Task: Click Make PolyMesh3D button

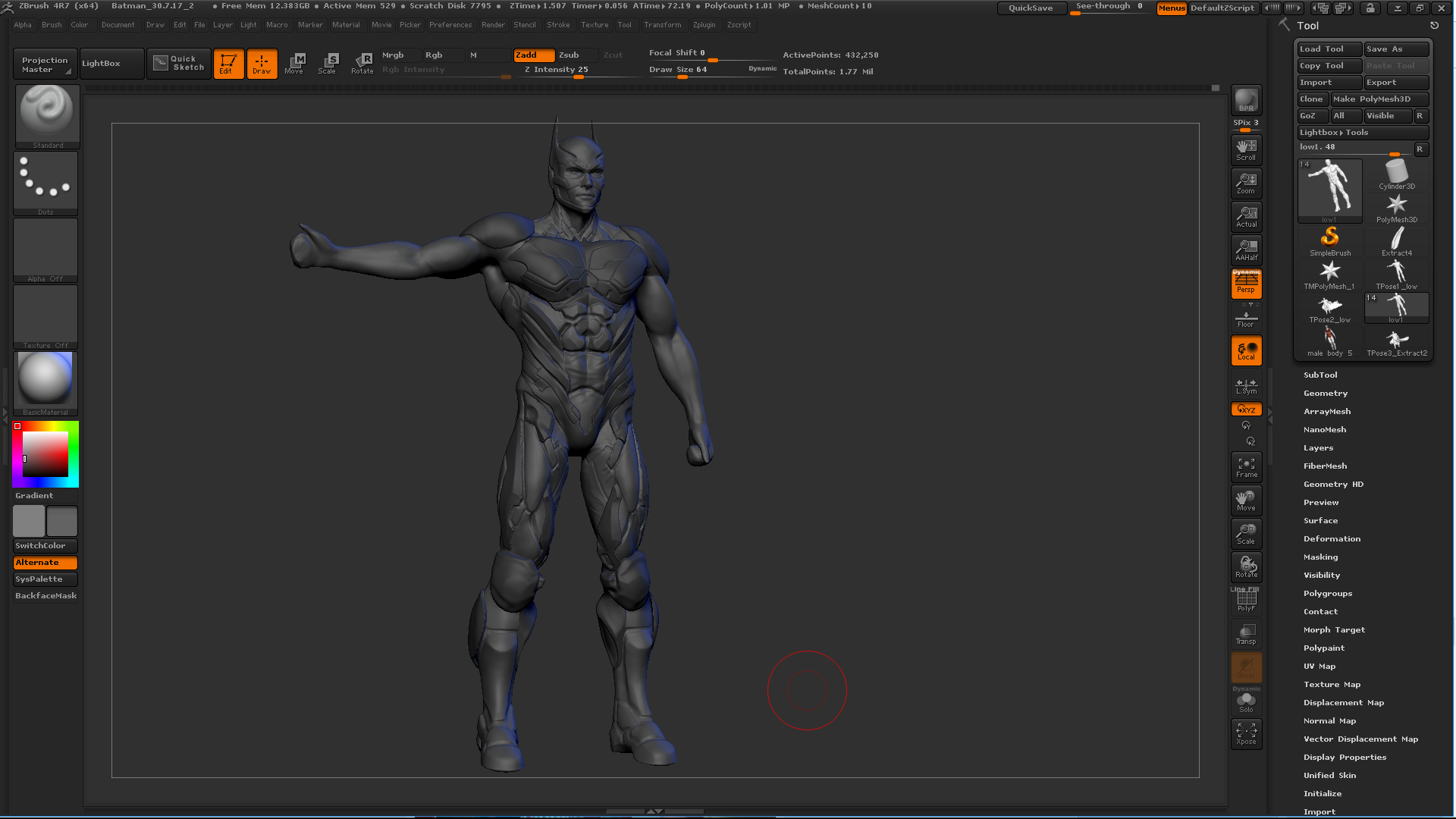Action: point(1379,99)
